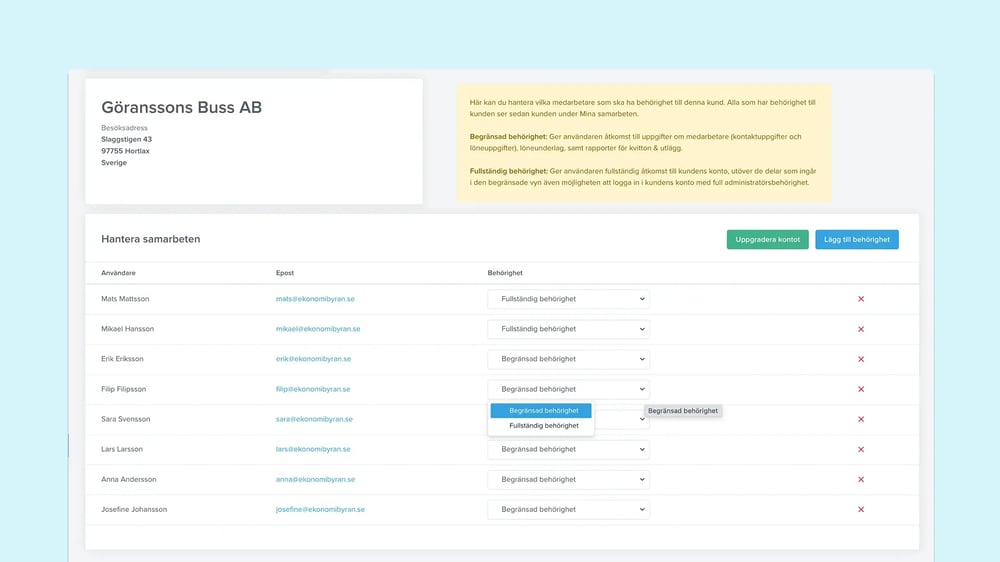
Task: Open the mats@ekonomibyran.se email link
Action: 313,299
